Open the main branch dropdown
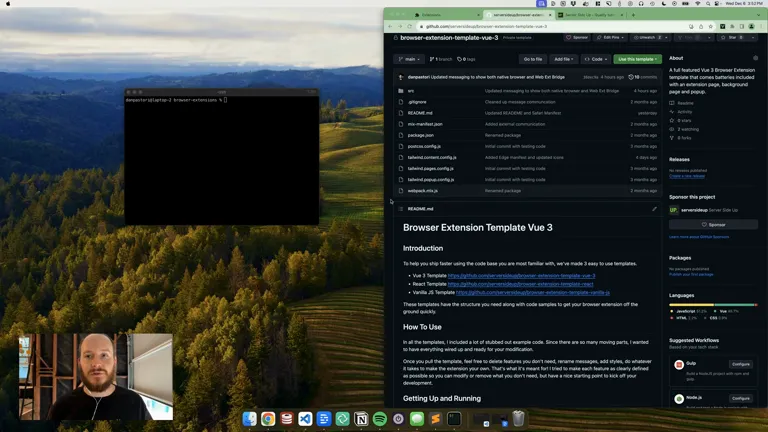 pyautogui.click(x=409, y=59)
